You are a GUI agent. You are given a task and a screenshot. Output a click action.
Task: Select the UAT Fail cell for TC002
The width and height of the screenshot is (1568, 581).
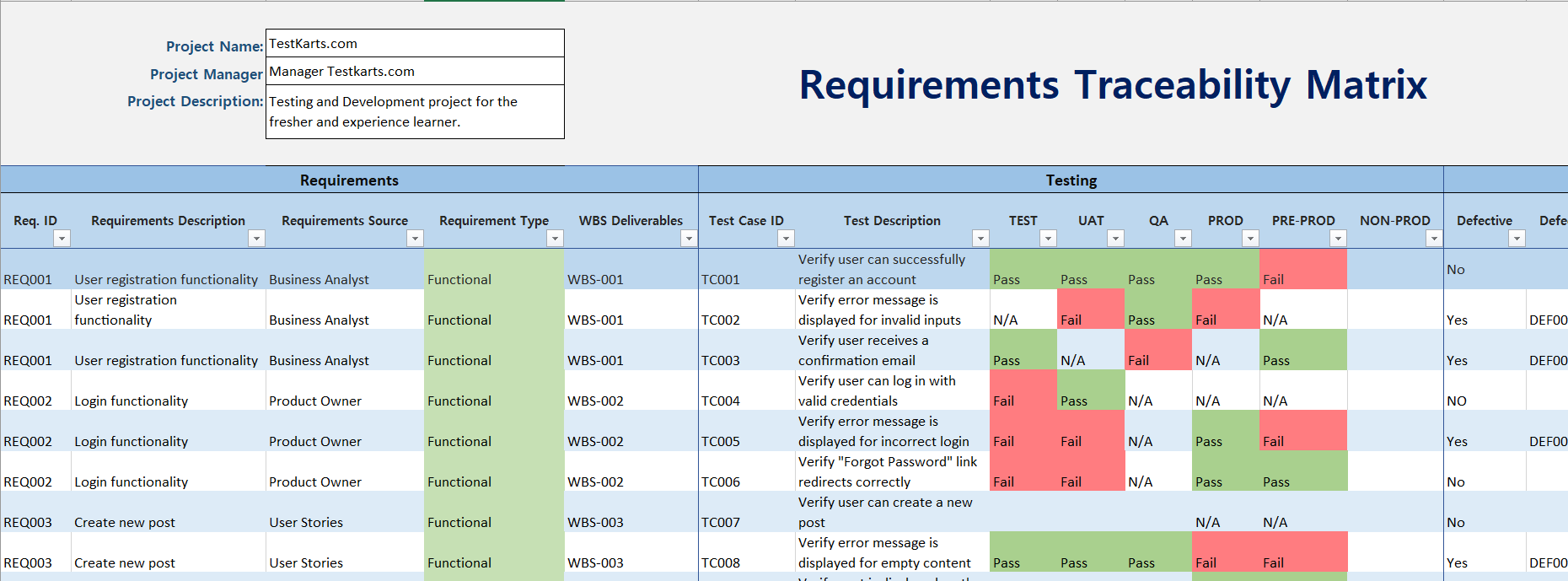tap(1091, 309)
